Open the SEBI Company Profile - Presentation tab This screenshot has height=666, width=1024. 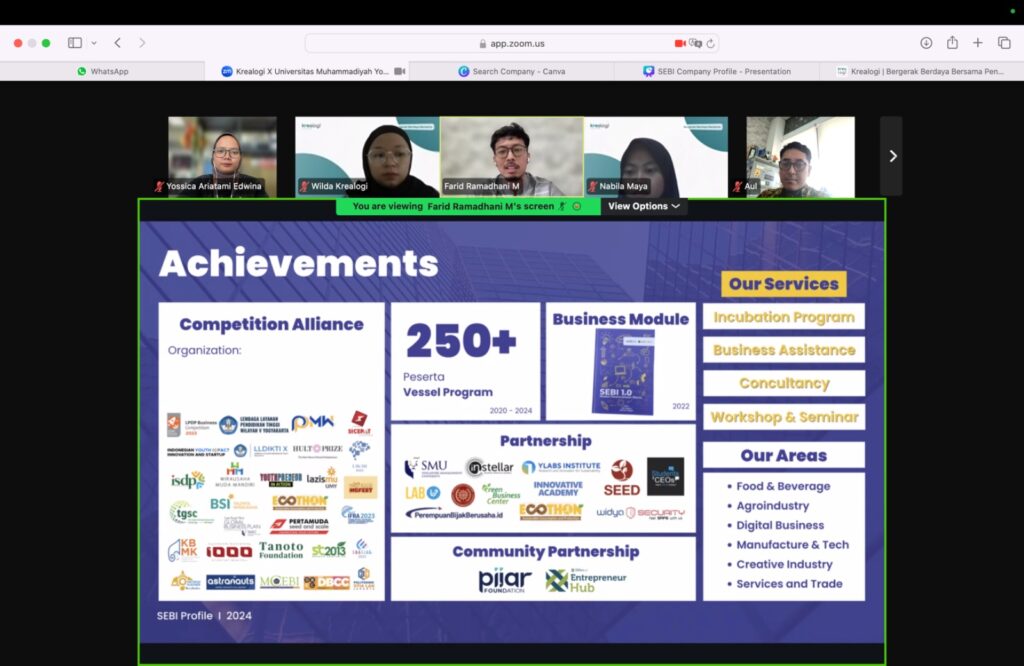point(716,71)
